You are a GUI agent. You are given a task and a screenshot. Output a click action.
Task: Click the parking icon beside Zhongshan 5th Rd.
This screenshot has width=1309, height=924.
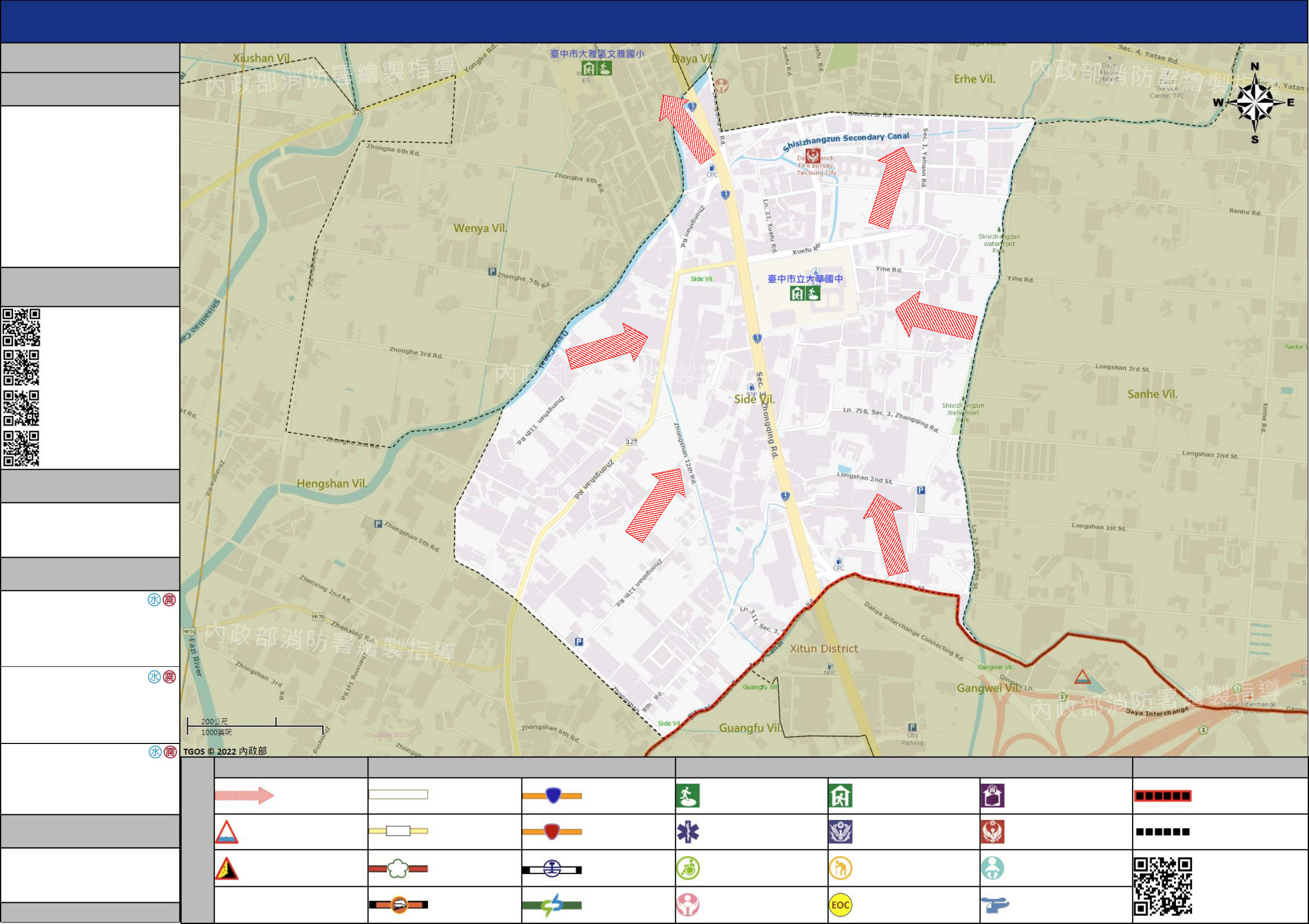pos(378,524)
